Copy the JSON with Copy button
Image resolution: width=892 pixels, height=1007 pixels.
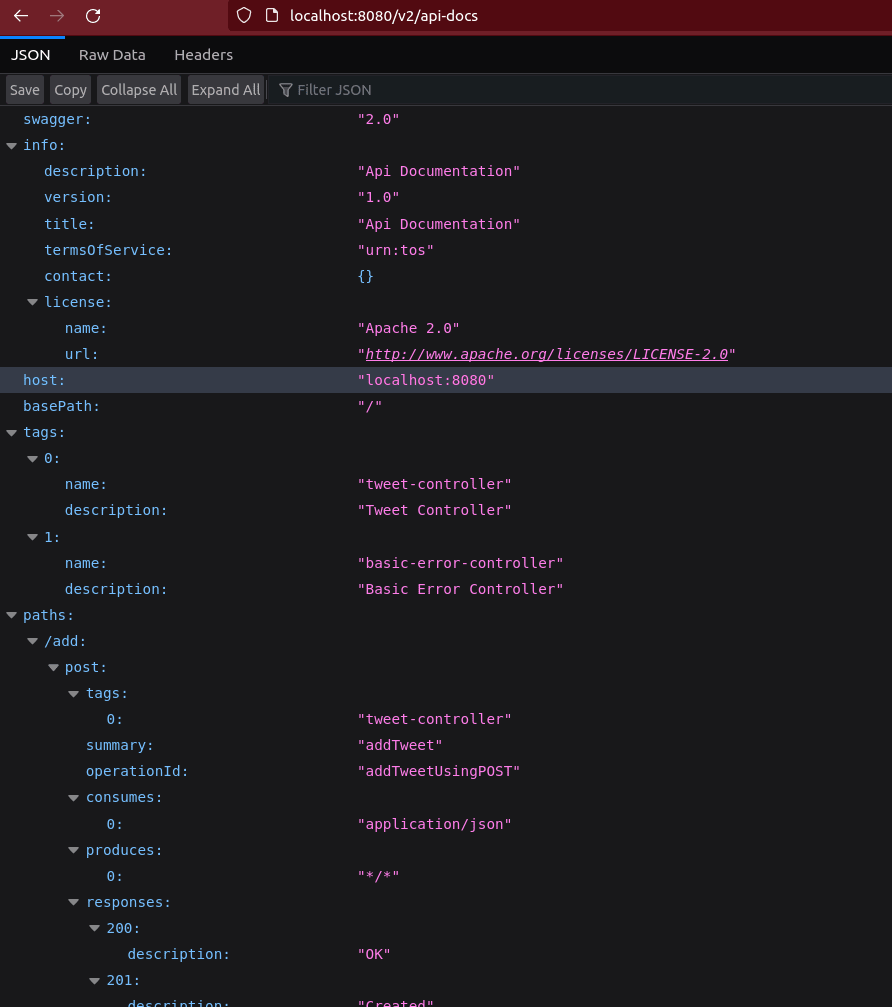[70, 90]
